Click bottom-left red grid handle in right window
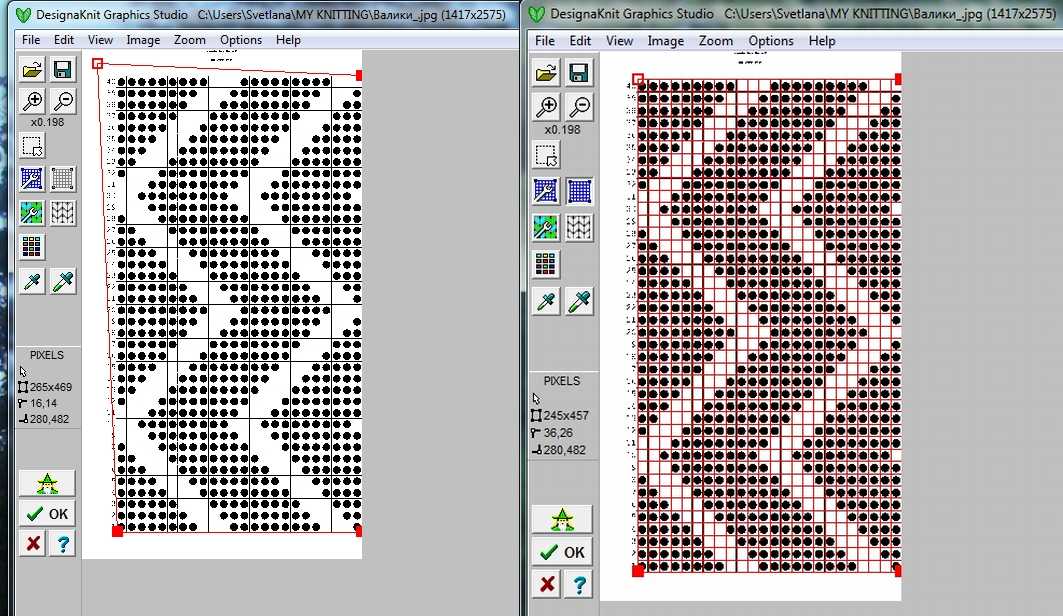This screenshot has width=1063, height=616. 638,571
